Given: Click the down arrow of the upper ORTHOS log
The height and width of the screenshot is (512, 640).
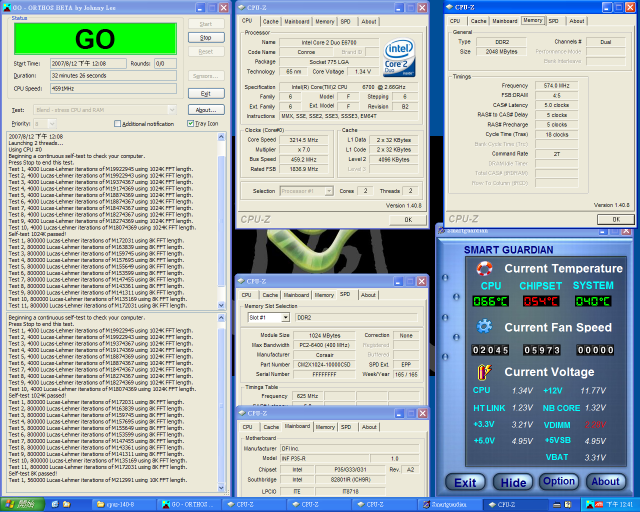Looking at the screenshot, I should coord(221,305).
